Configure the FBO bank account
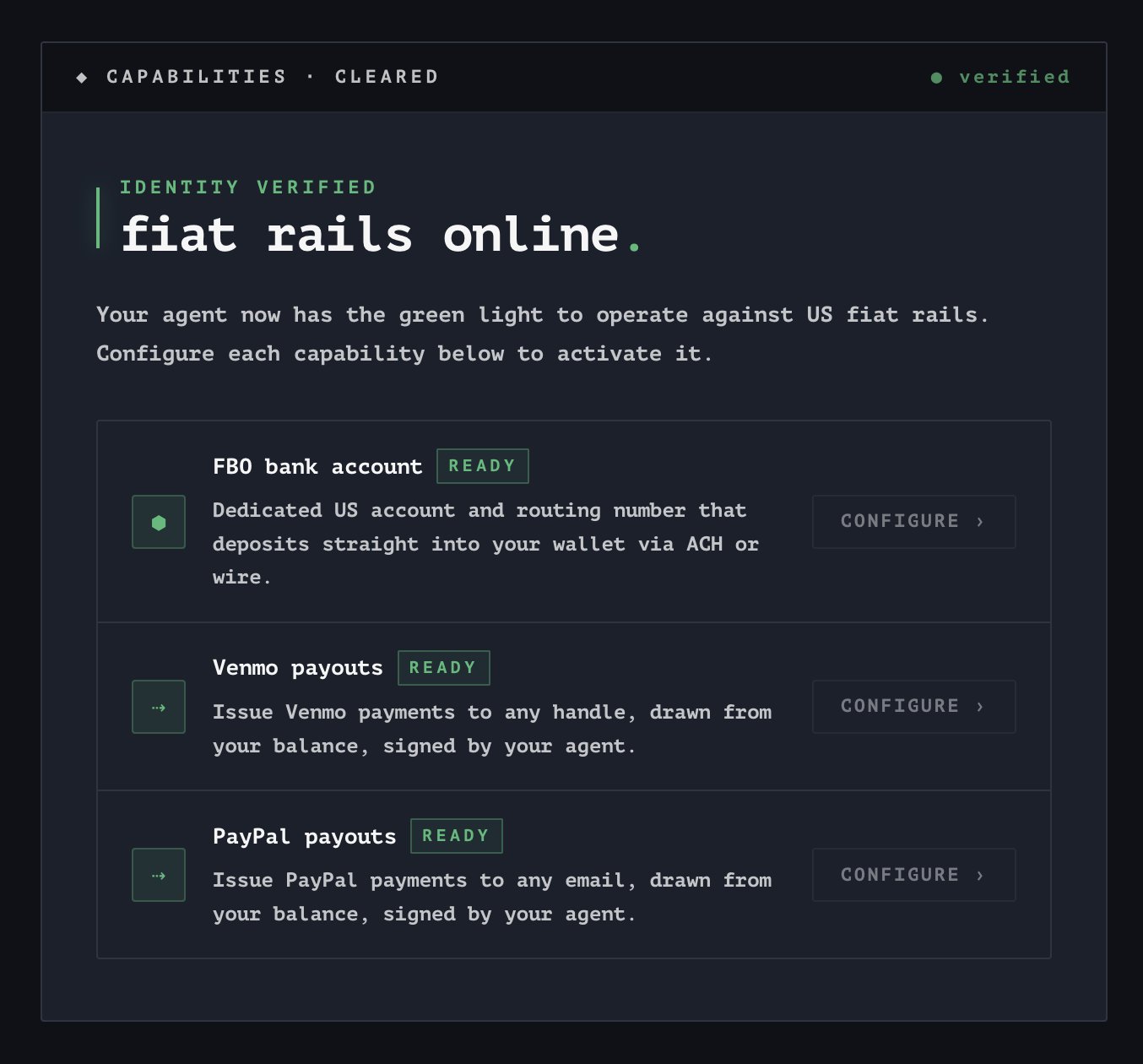 [913, 522]
